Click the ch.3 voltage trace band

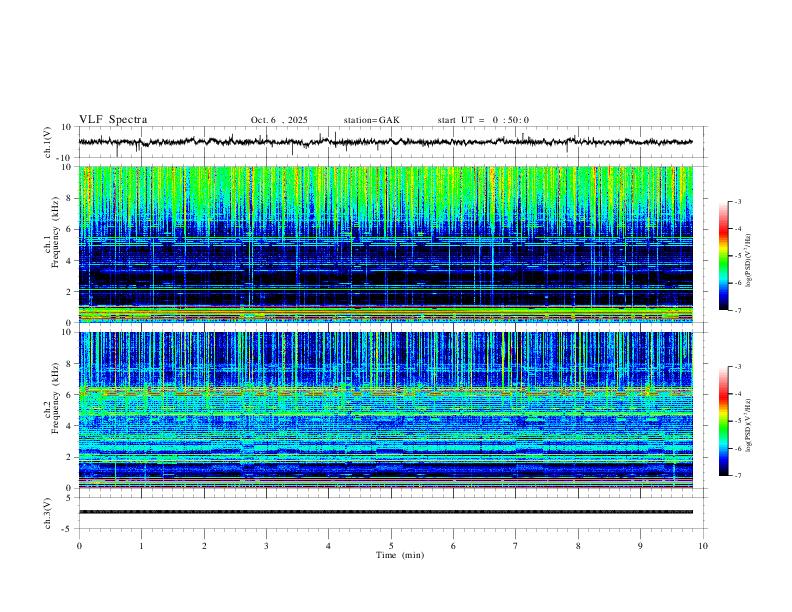click(x=385, y=512)
